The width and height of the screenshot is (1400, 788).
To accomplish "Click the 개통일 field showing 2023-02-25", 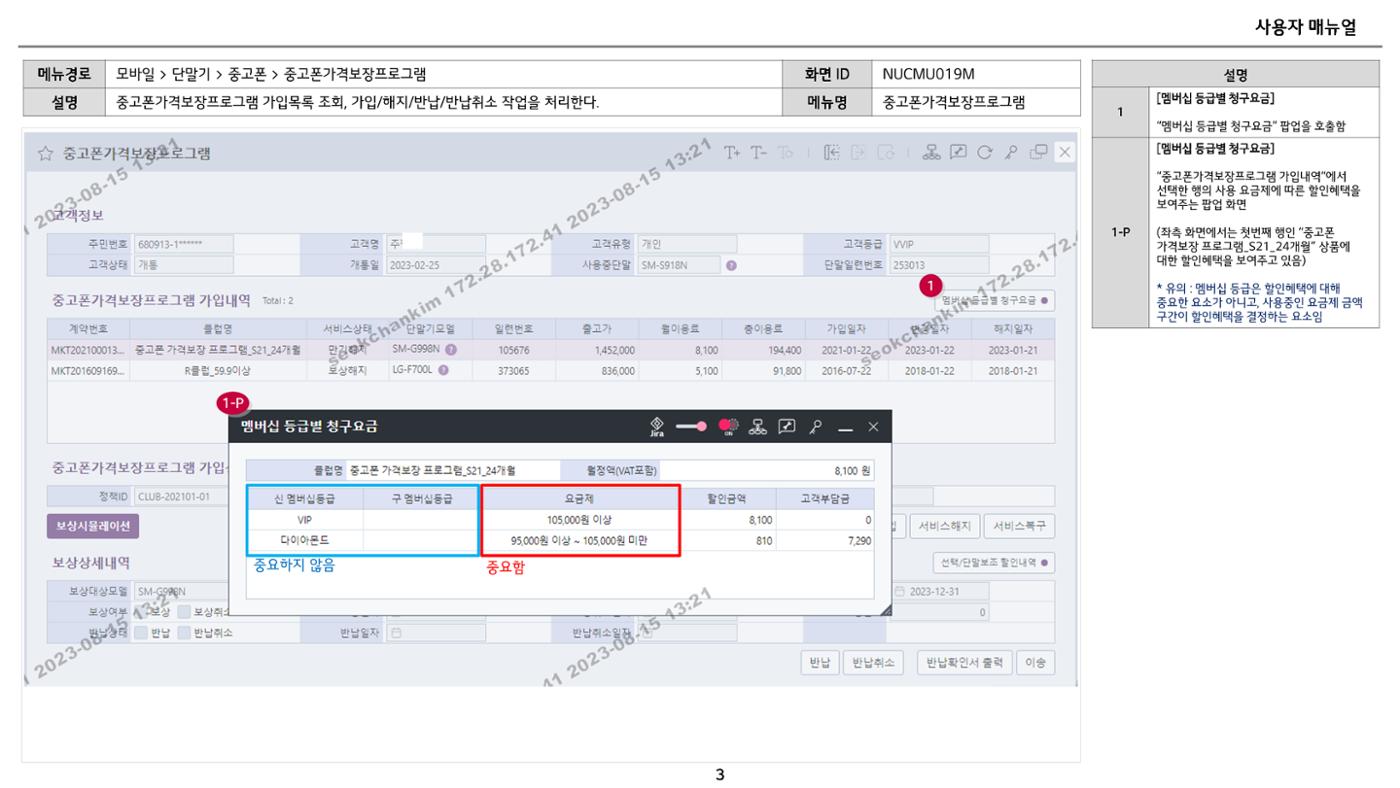I will pyautogui.click(x=434, y=265).
